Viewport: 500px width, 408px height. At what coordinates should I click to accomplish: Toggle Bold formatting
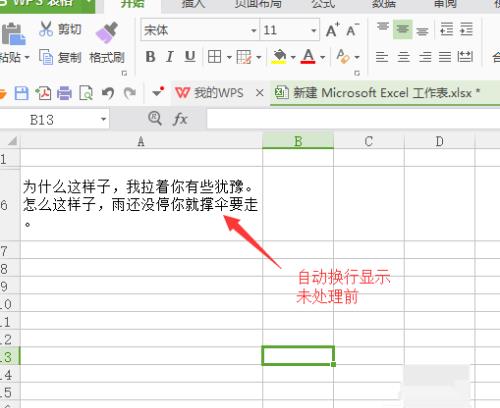[150, 57]
